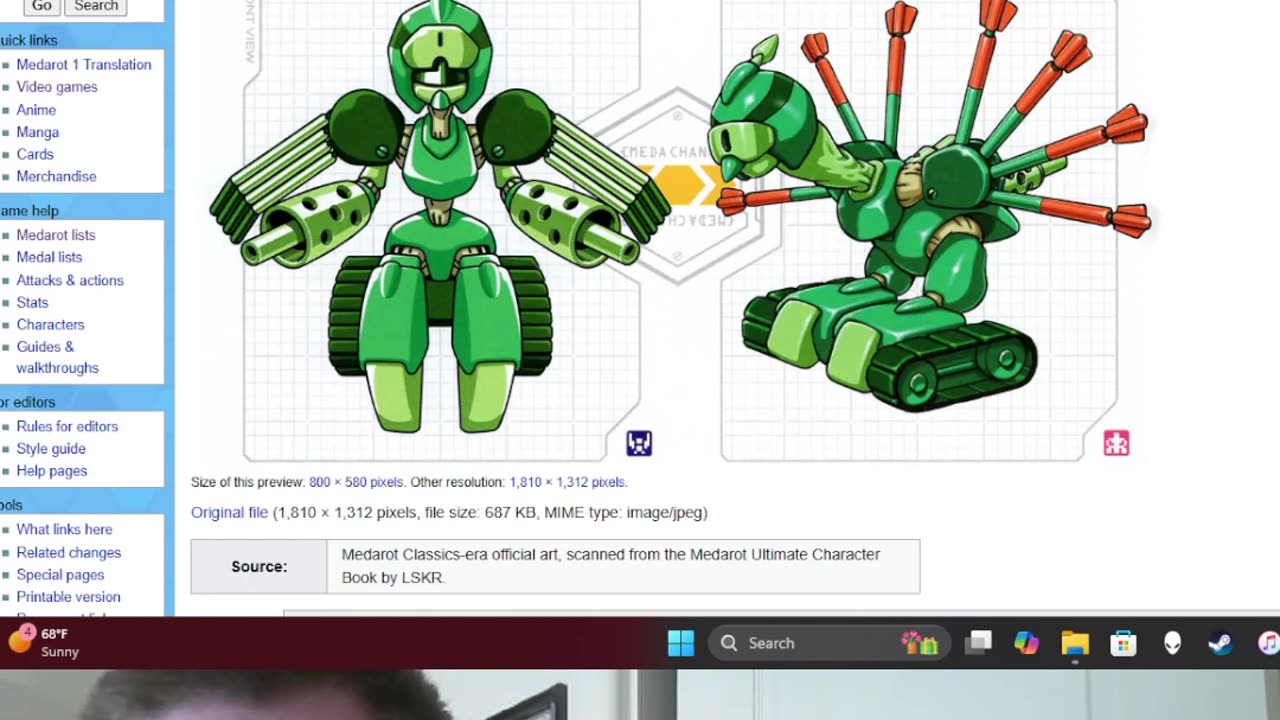Screen dimensions: 1280x720
Task: Open the Medarot lists page
Action: pos(56,235)
